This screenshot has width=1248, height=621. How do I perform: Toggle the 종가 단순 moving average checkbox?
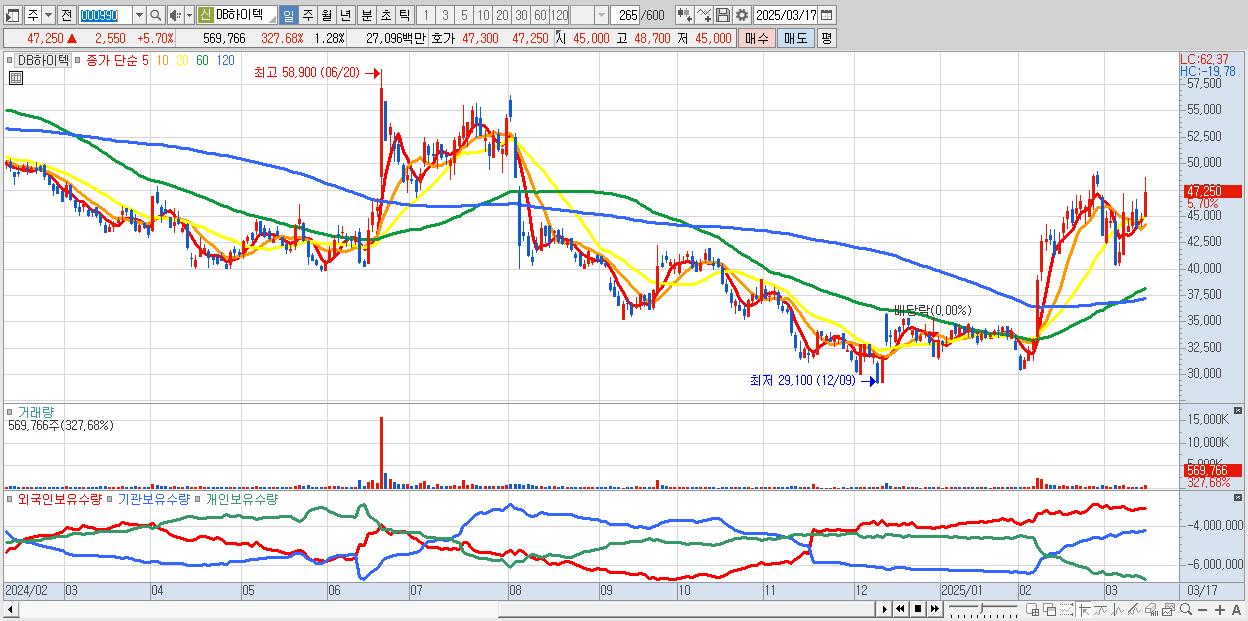pyautogui.click(x=77, y=60)
